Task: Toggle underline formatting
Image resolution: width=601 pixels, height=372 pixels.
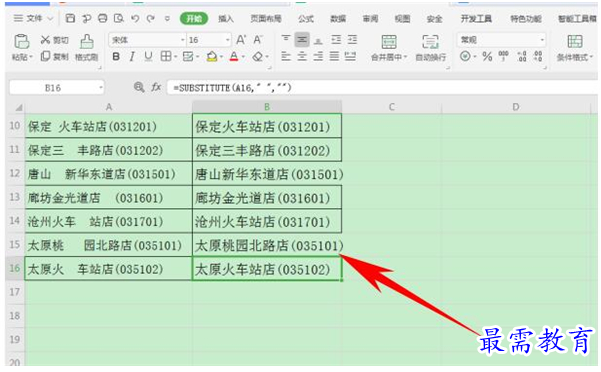Action: click(148, 57)
